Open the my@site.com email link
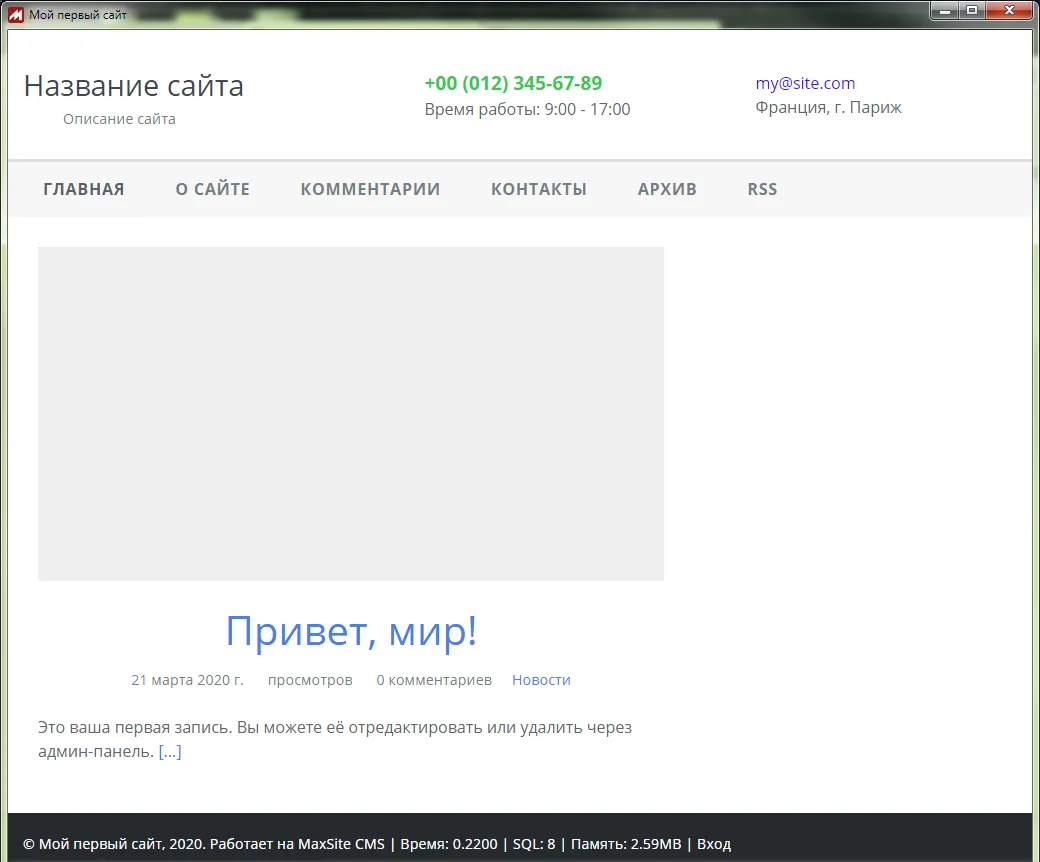The width and height of the screenshot is (1040, 862). 805,83
